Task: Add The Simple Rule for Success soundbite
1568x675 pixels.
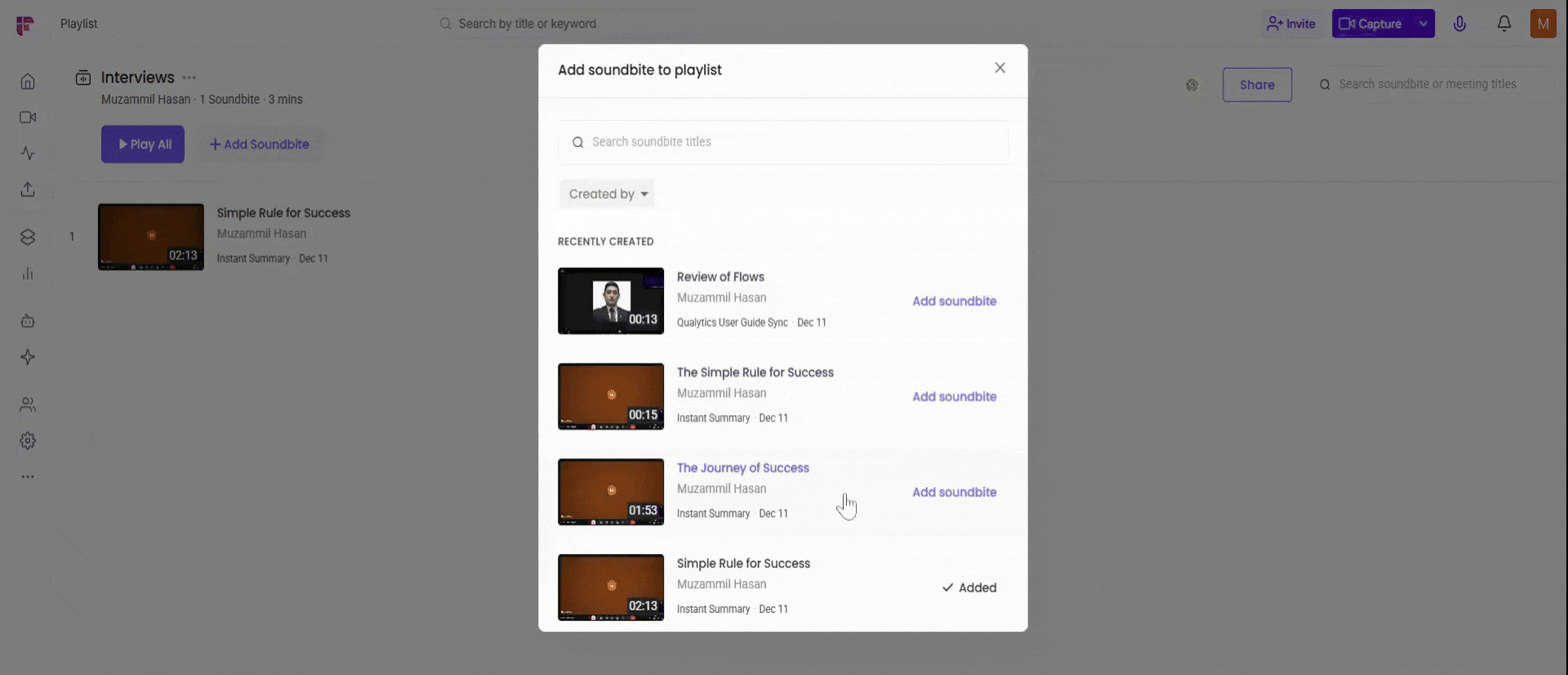Action: [954, 396]
